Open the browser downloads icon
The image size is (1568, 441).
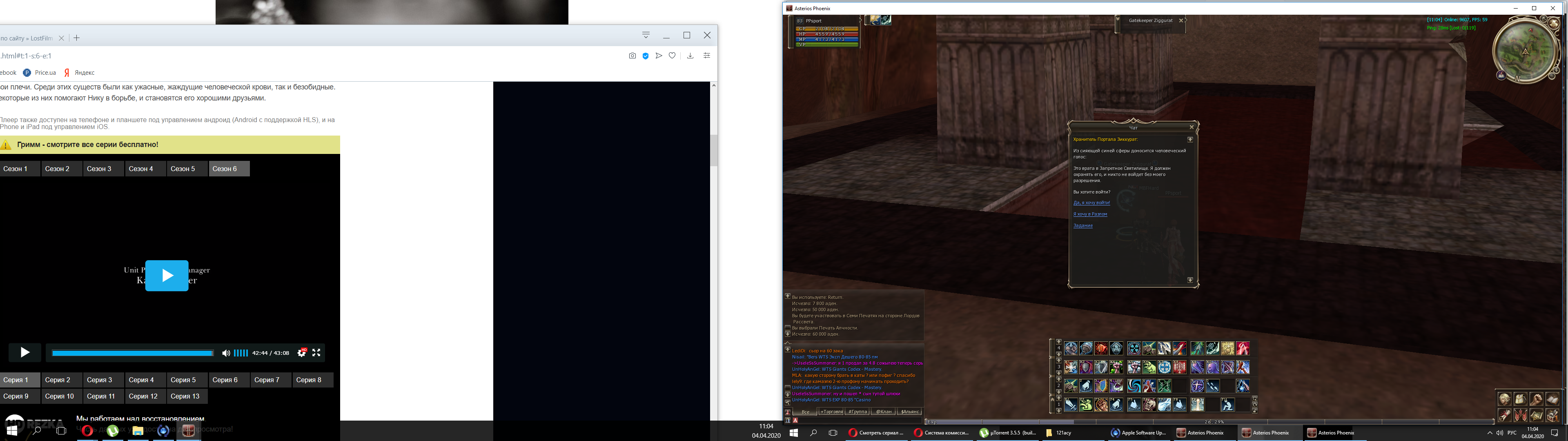click(x=690, y=56)
